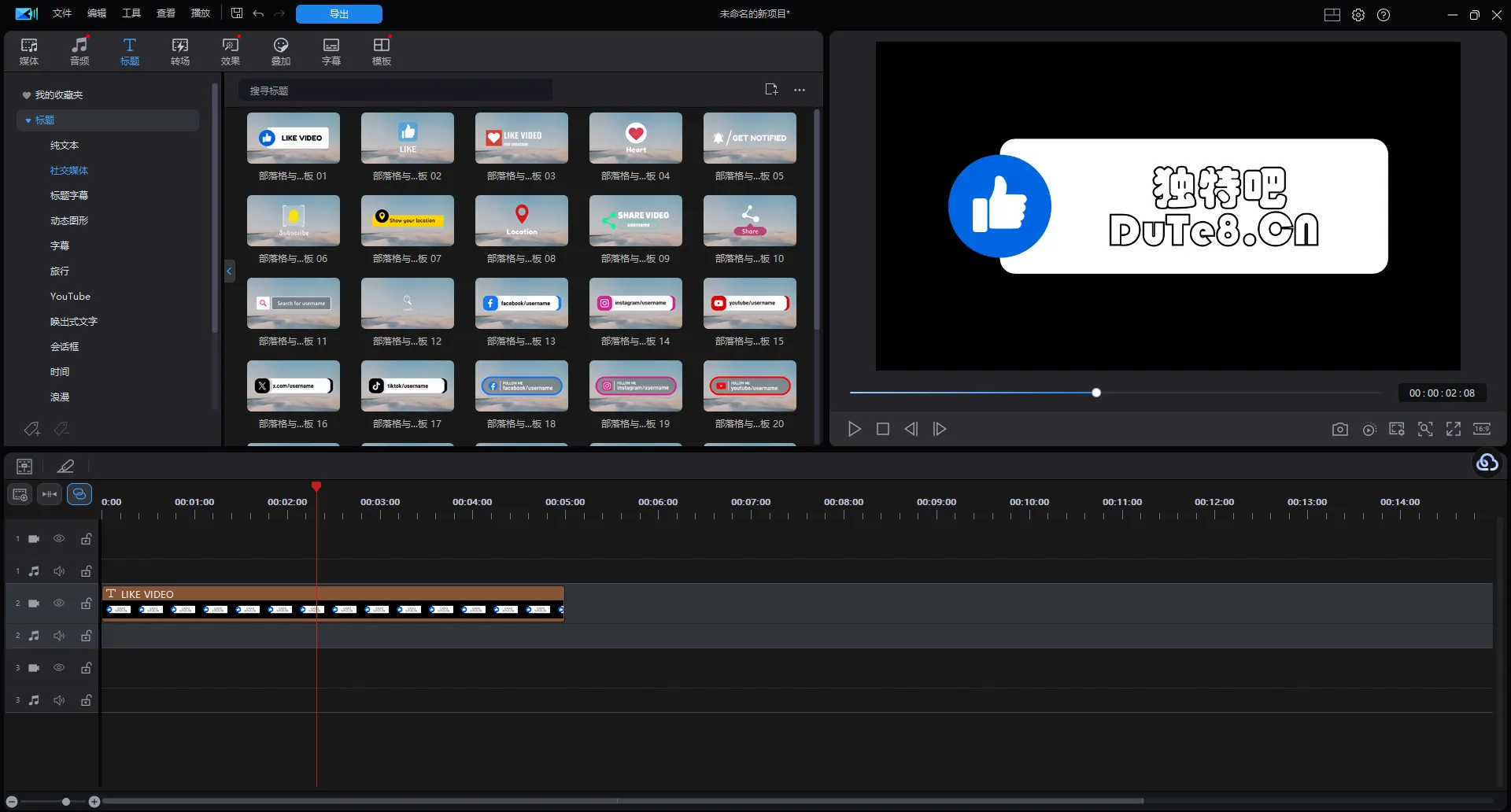Step to the previous frame
Image resolution: width=1511 pixels, height=812 pixels.
pyautogui.click(x=911, y=429)
